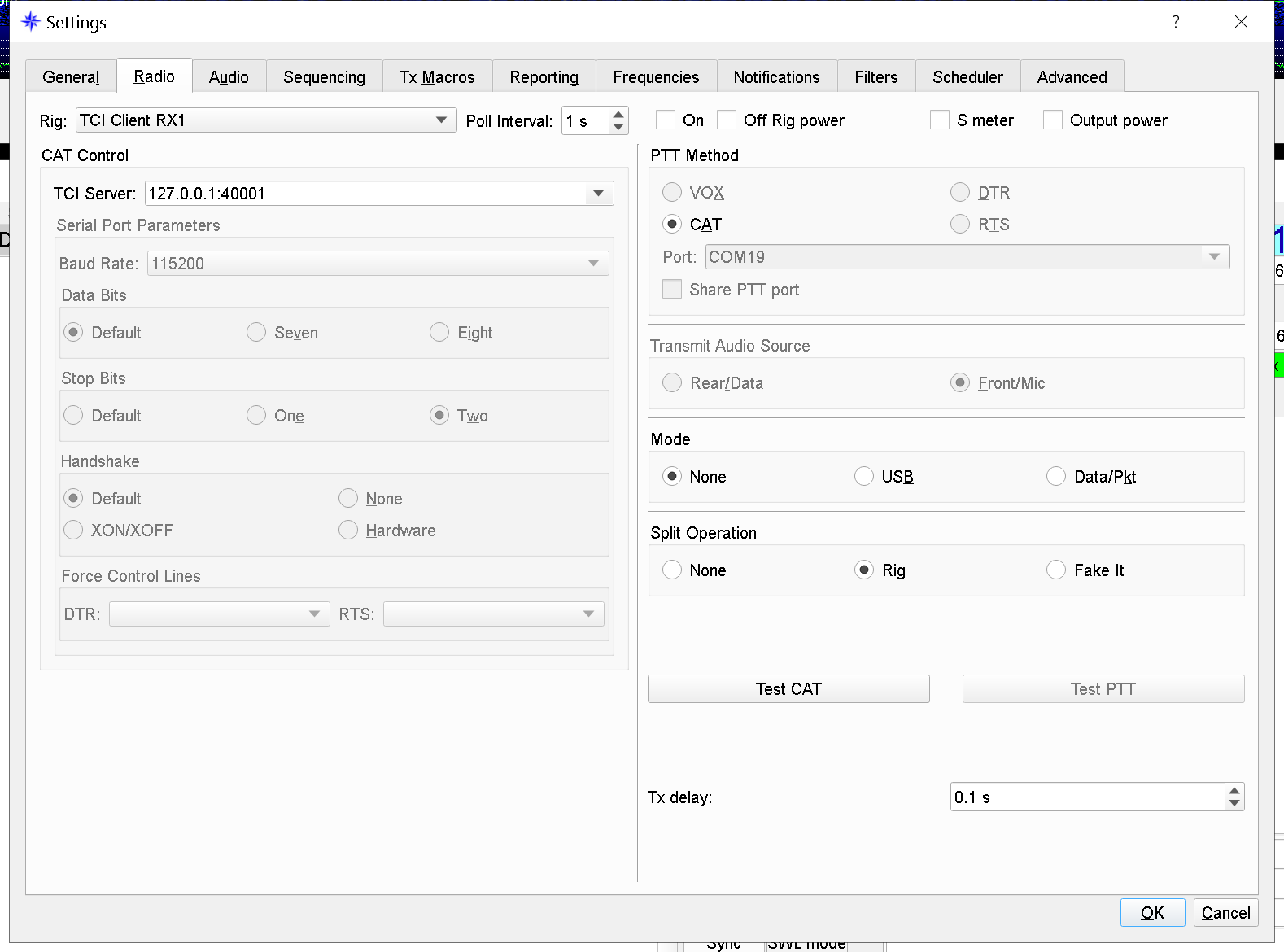1284x952 pixels.
Task: Cancel the Settings dialog
Action: [1225, 913]
